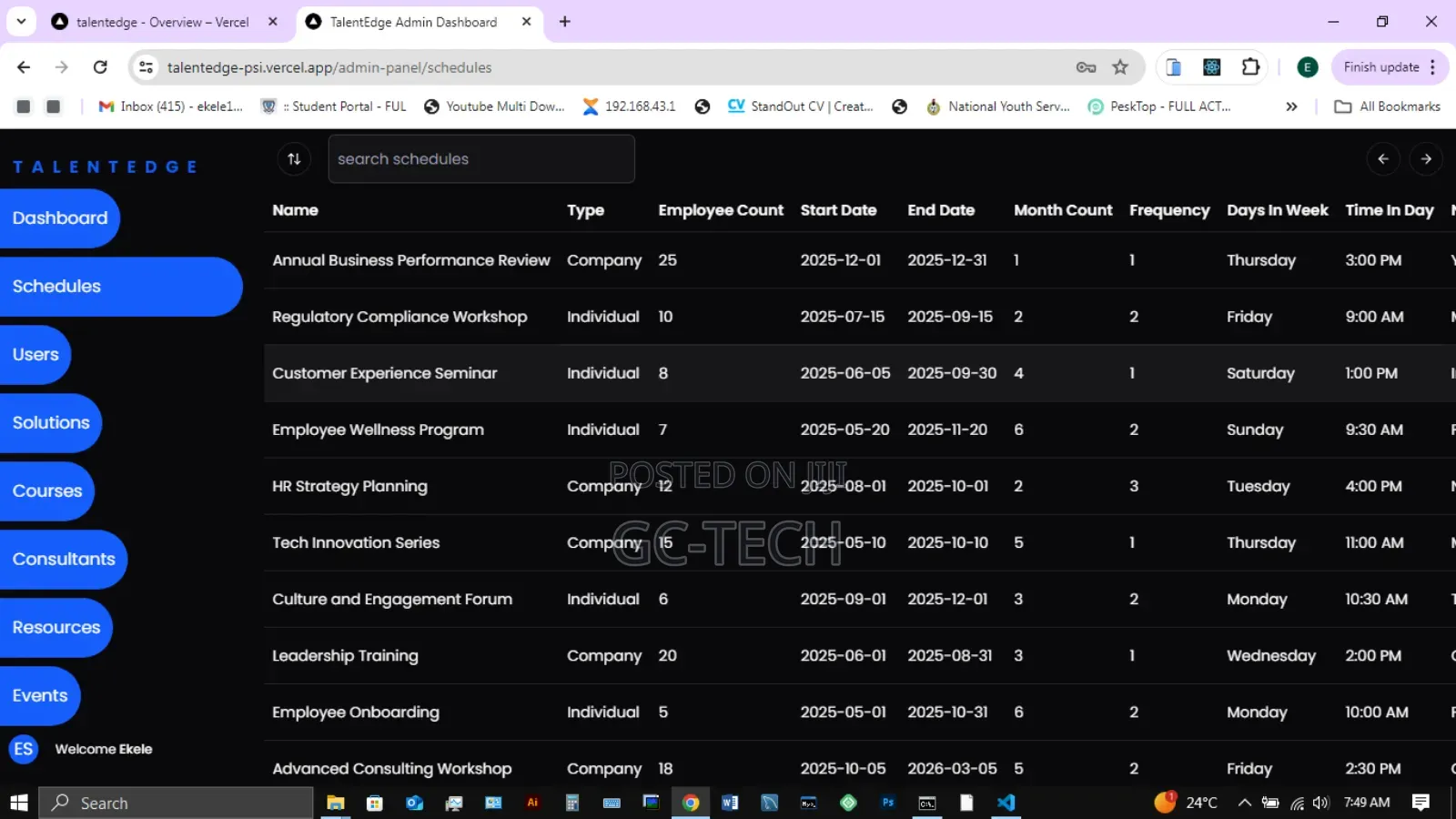Bookmark this page with the star icon
Viewport: 1456px width, 819px height.
click(x=1120, y=67)
